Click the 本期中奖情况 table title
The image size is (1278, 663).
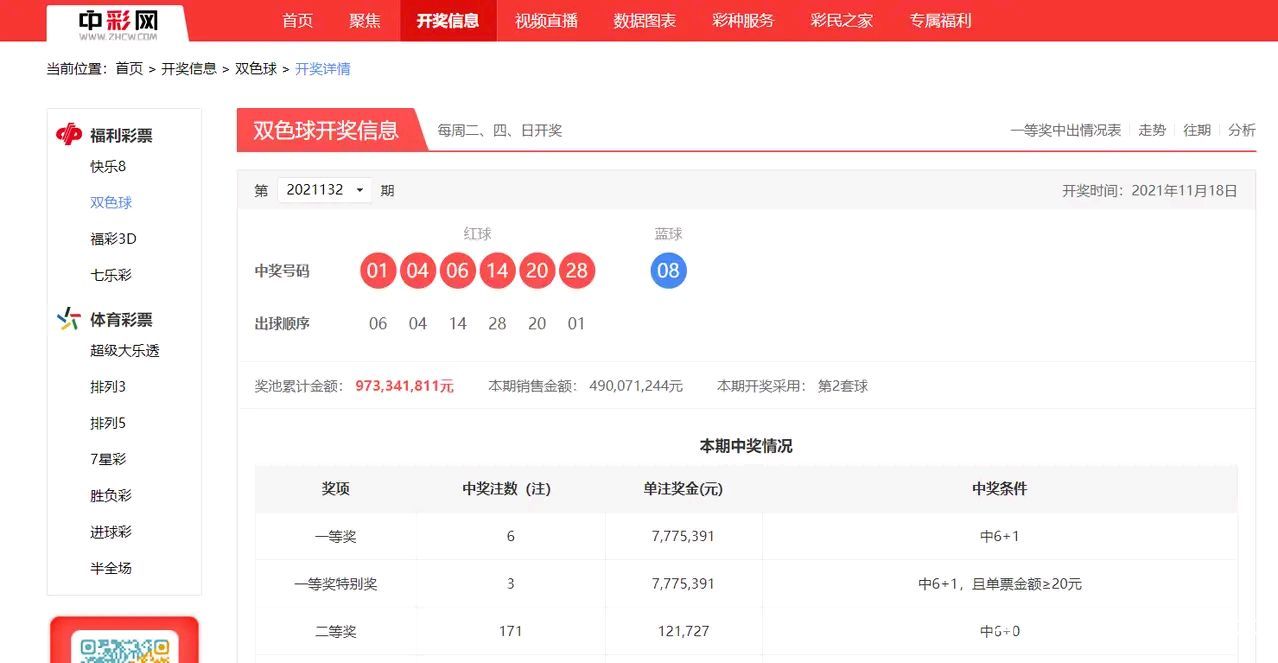pyautogui.click(x=746, y=446)
